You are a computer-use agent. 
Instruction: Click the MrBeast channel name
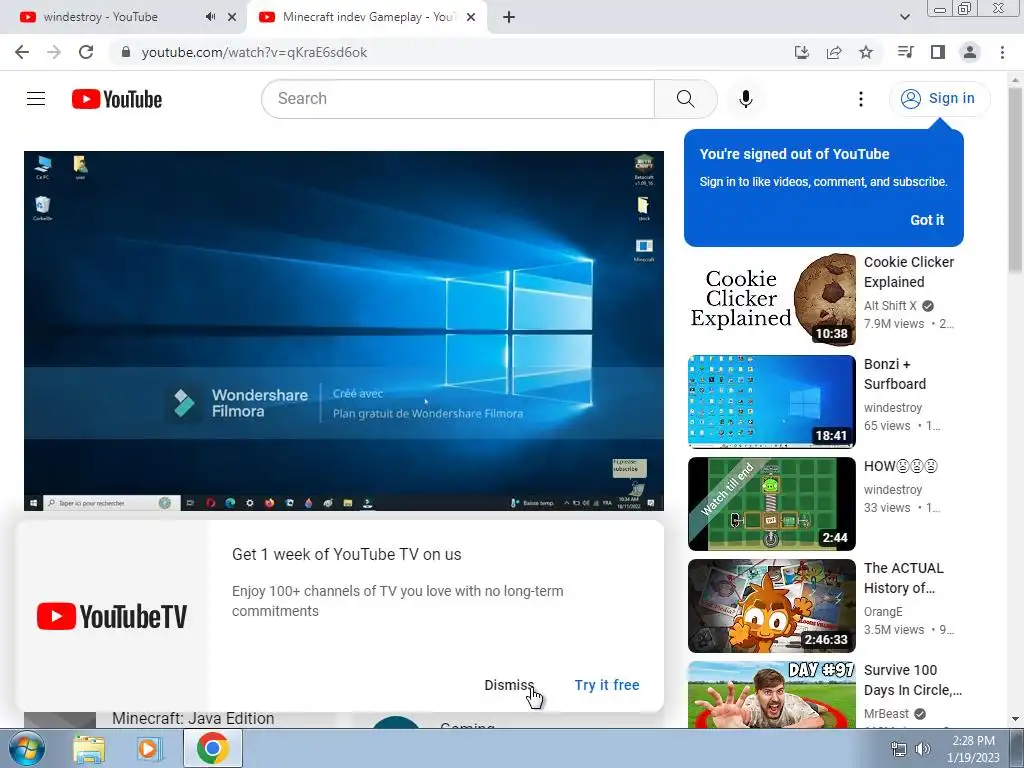(x=886, y=714)
